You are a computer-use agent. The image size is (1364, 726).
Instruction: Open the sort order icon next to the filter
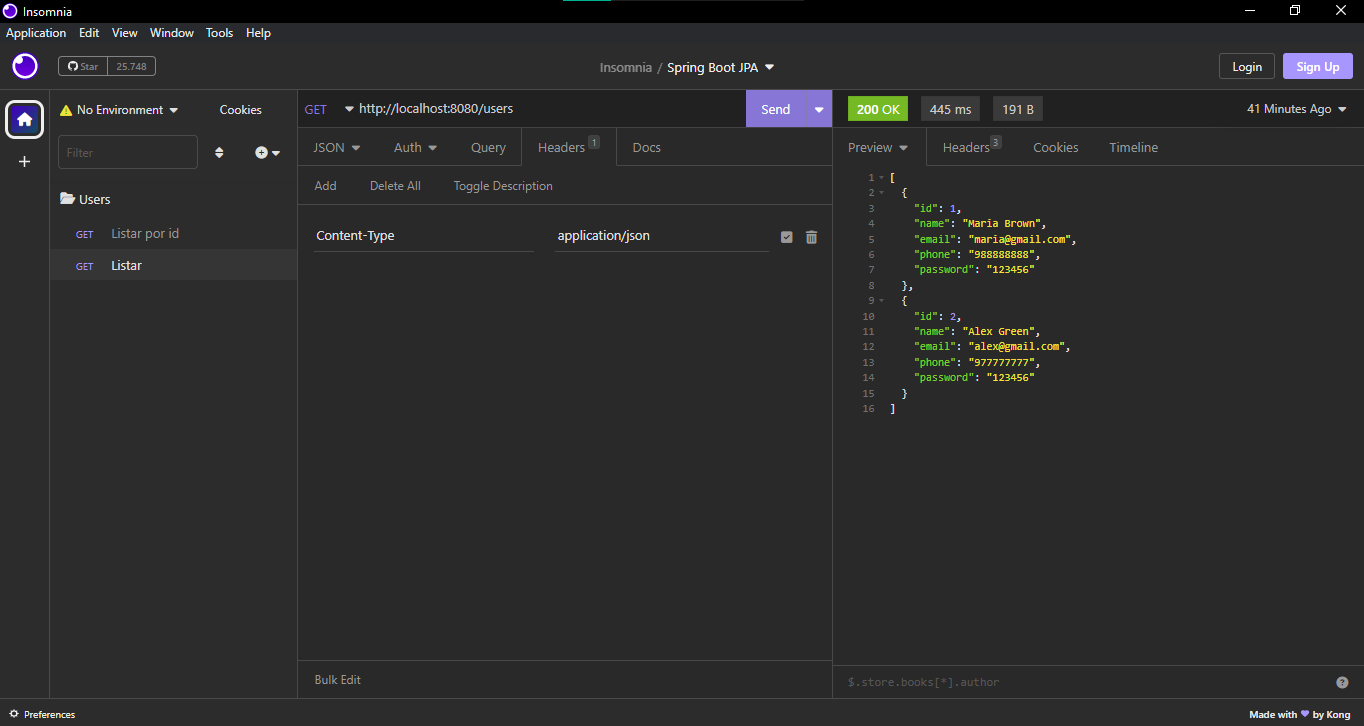(219, 153)
